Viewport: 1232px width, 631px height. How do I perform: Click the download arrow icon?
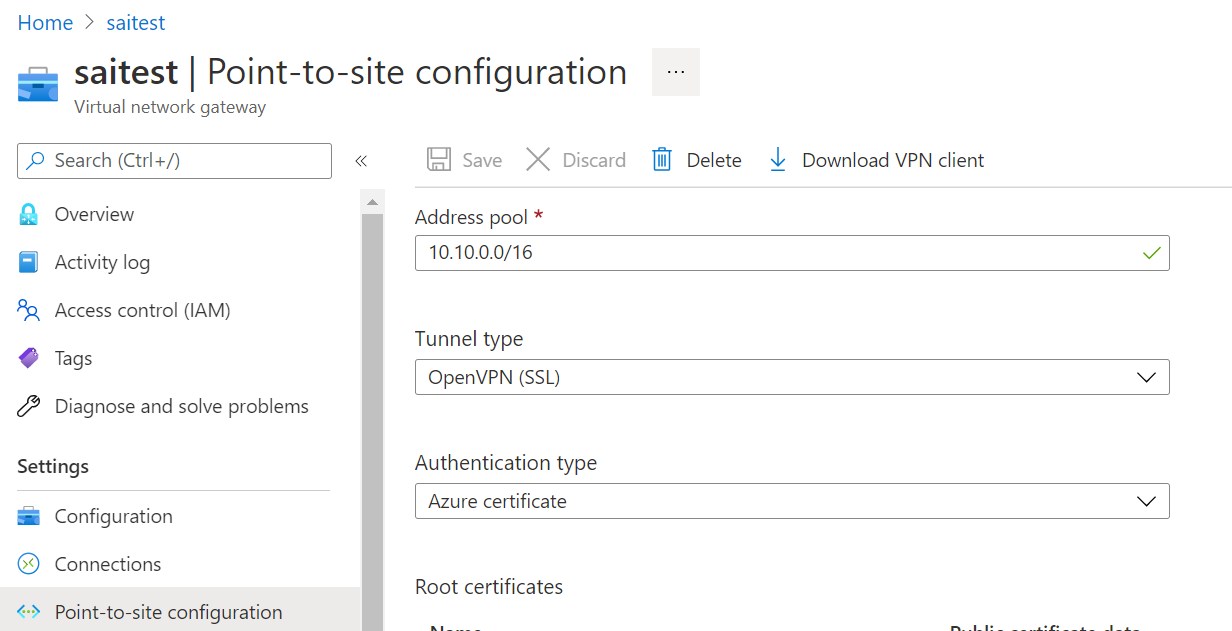778,160
